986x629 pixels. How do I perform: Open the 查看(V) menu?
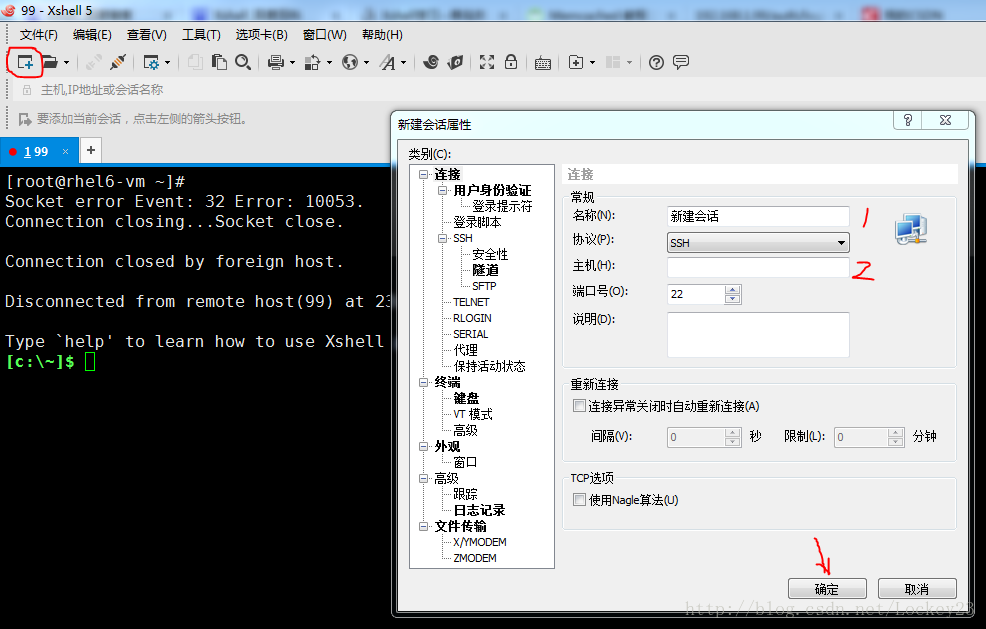147,35
